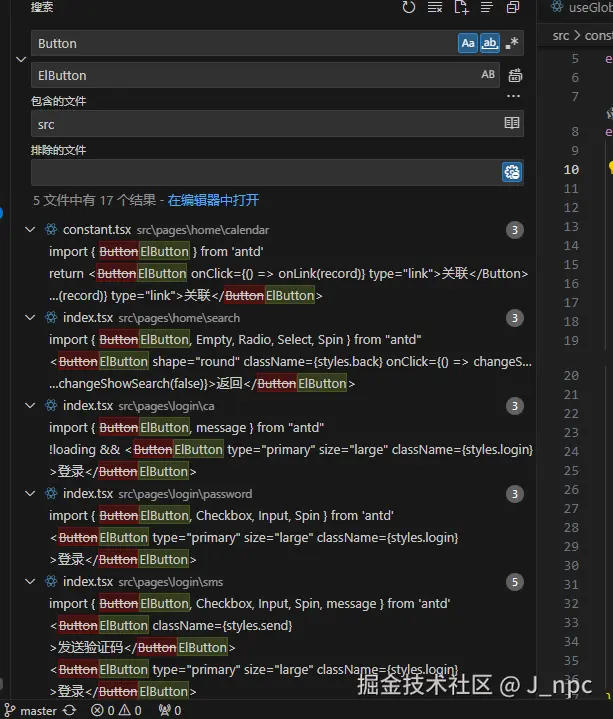This screenshot has width=613, height=719.
Task: Collapse the replace field chevron
Action: (x=21, y=59)
